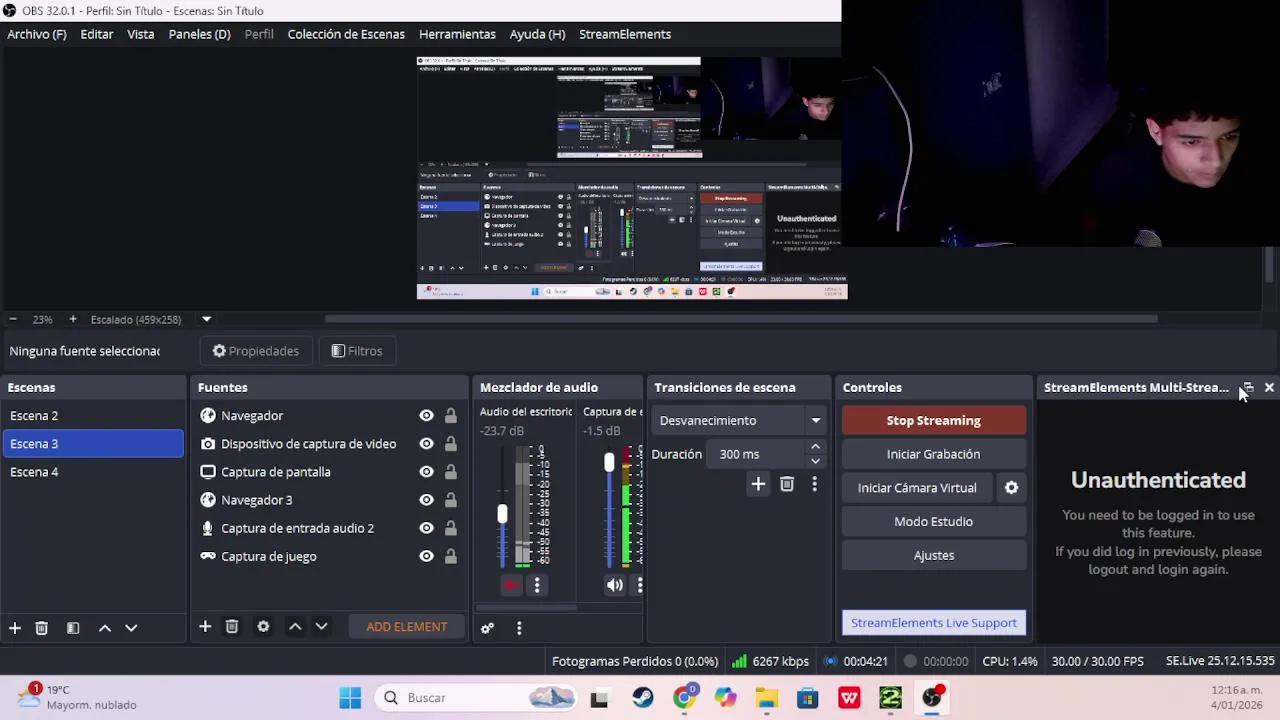This screenshot has height=720, width=1280.
Task: Open the StreamElements menu
Action: click(x=625, y=34)
